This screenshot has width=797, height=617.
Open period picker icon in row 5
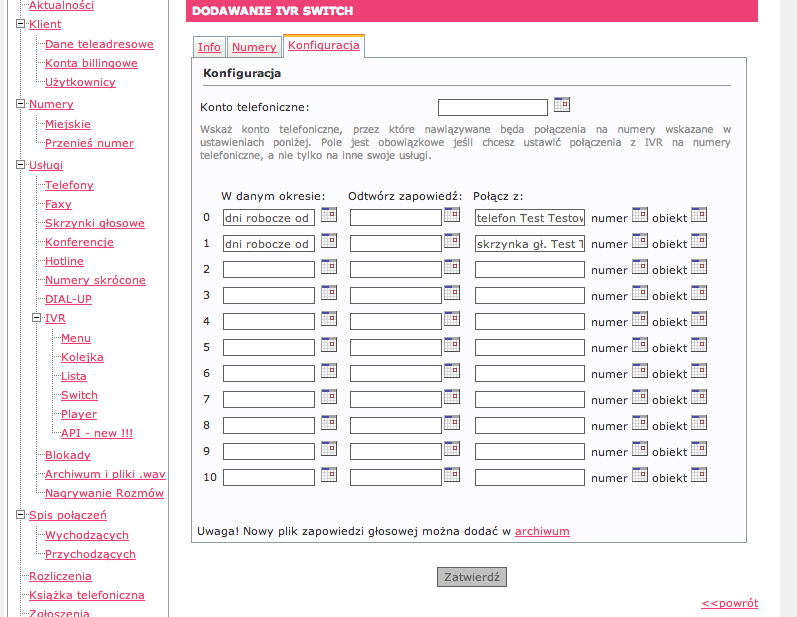[329, 345]
